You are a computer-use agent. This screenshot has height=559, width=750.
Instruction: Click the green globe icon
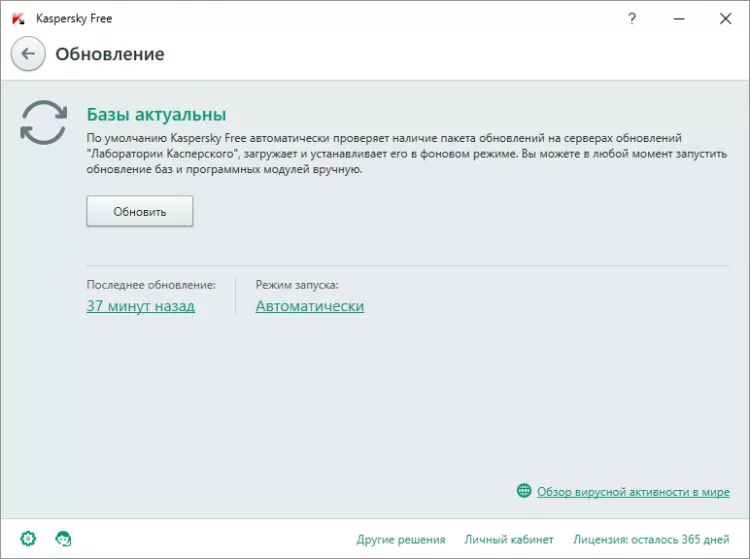click(x=524, y=491)
